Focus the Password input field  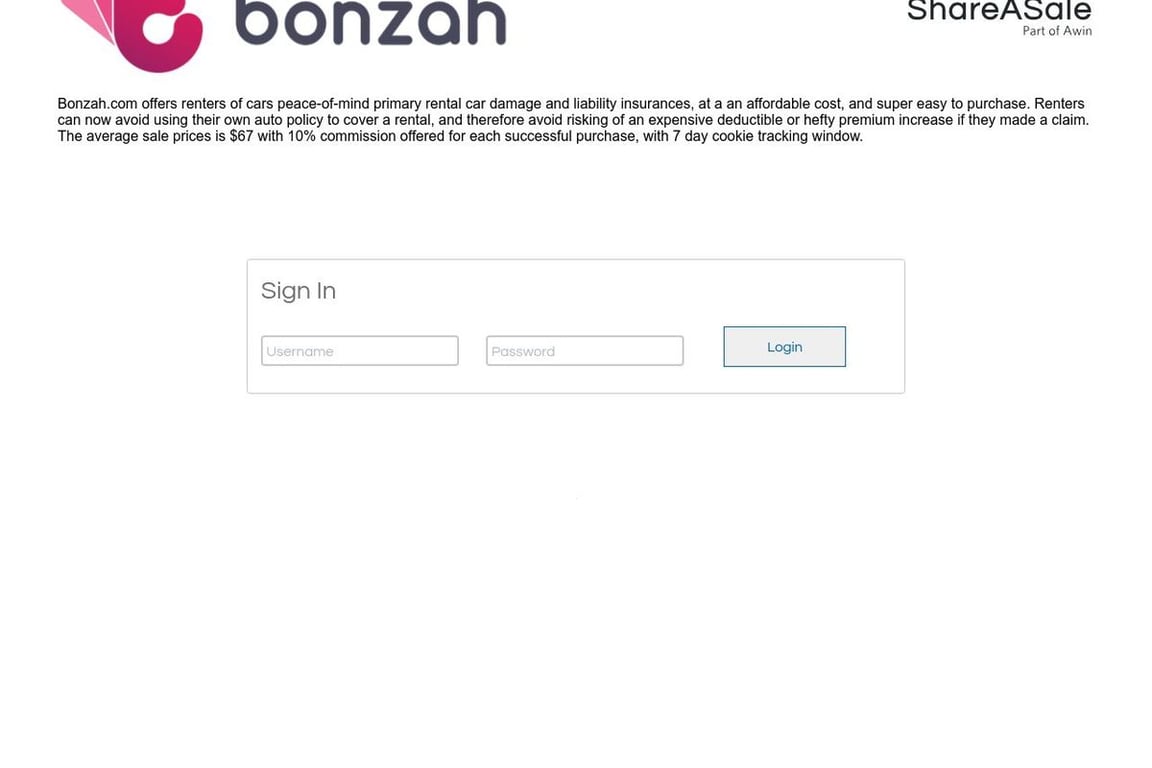point(585,351)
